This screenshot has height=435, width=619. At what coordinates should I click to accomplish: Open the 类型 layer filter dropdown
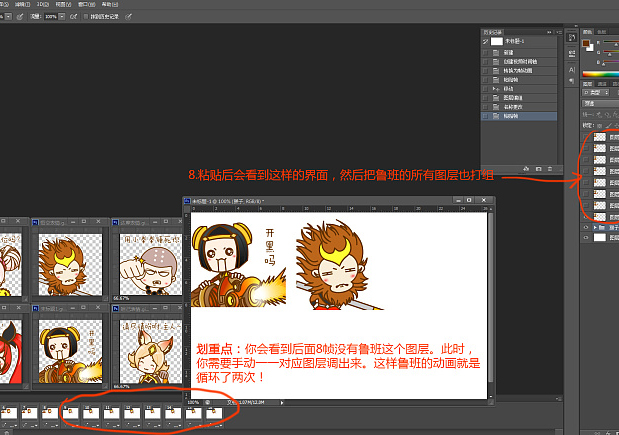point(596,92)
